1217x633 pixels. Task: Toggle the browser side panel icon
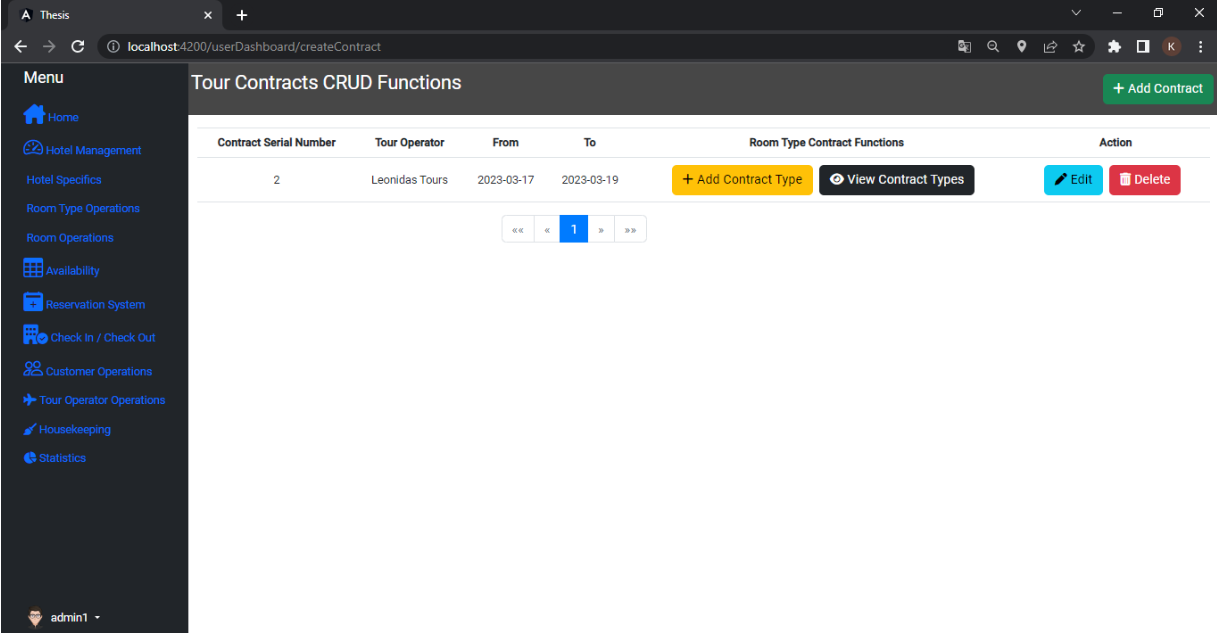click(1143, 46)
